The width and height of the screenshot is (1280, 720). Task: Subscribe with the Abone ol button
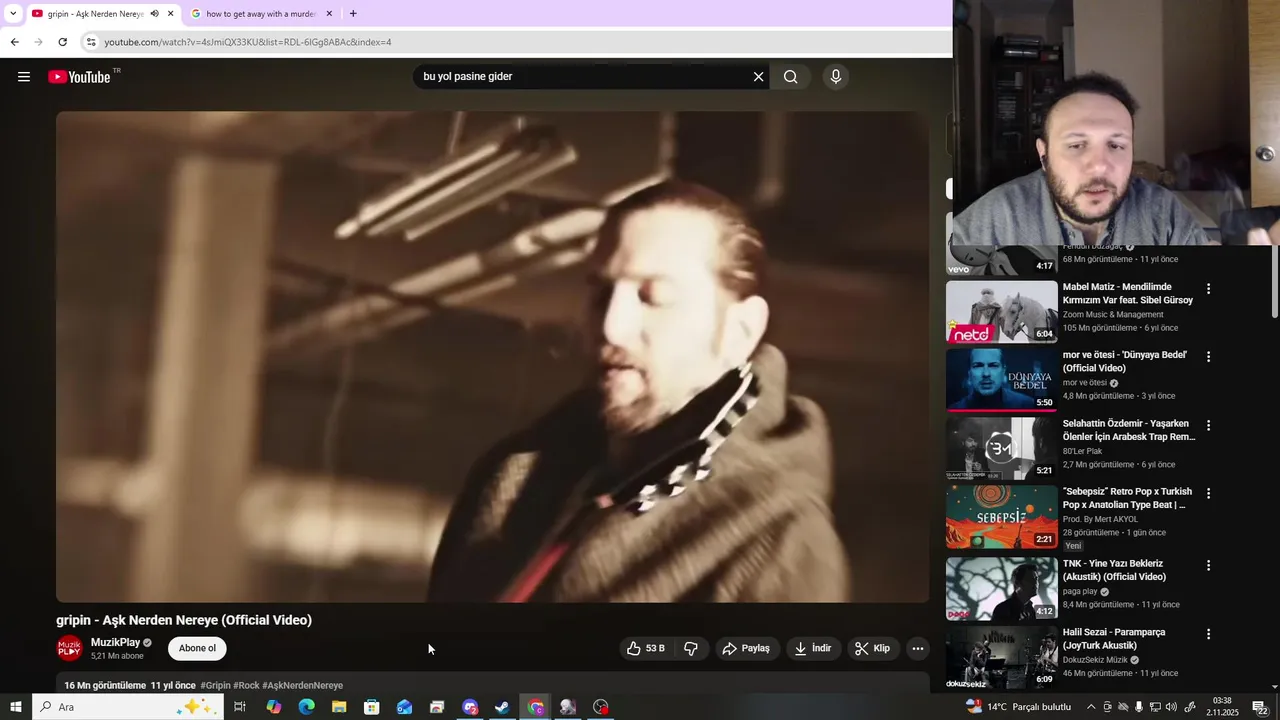tap(197, 648)
